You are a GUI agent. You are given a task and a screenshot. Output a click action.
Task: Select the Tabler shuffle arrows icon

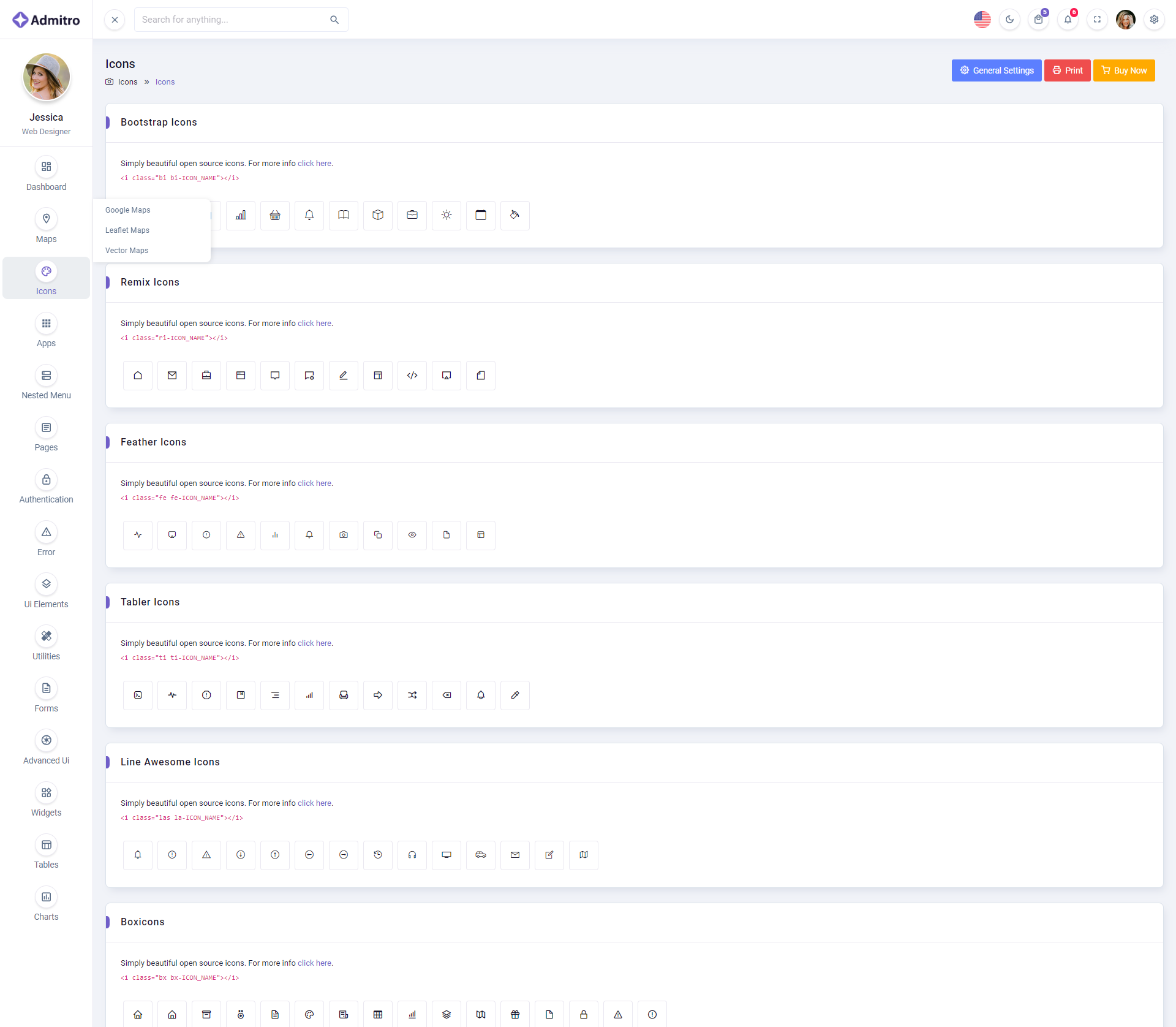[412, 695]
